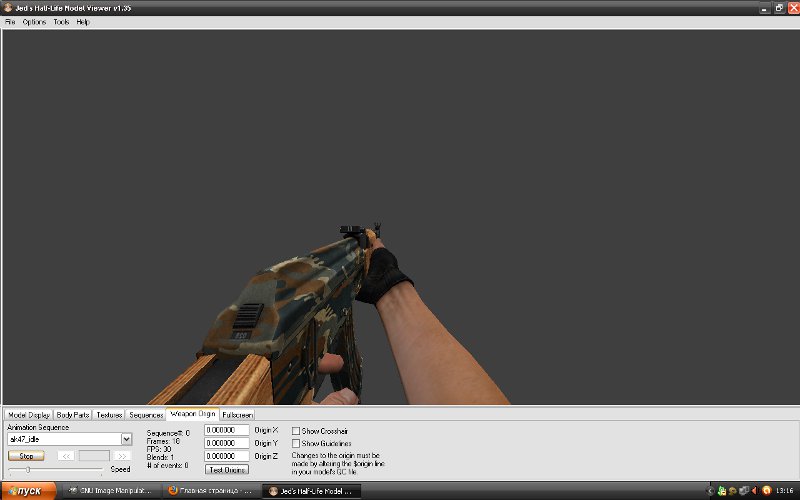
Task: Enable the Show Guidelines checkbox
Action: tap(295, 443)
